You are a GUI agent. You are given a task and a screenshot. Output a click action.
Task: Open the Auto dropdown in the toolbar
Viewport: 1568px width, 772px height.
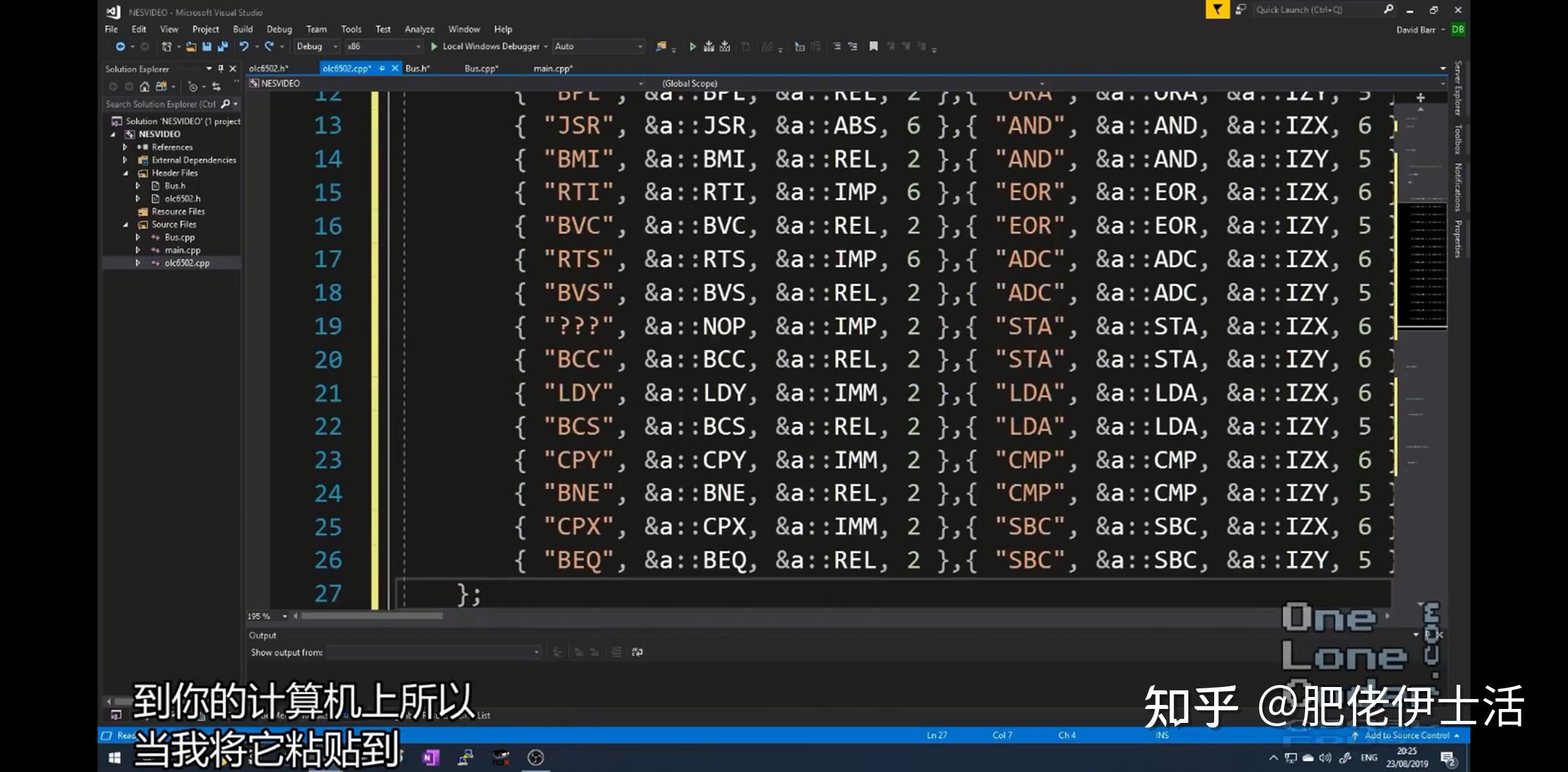(598, 46)
